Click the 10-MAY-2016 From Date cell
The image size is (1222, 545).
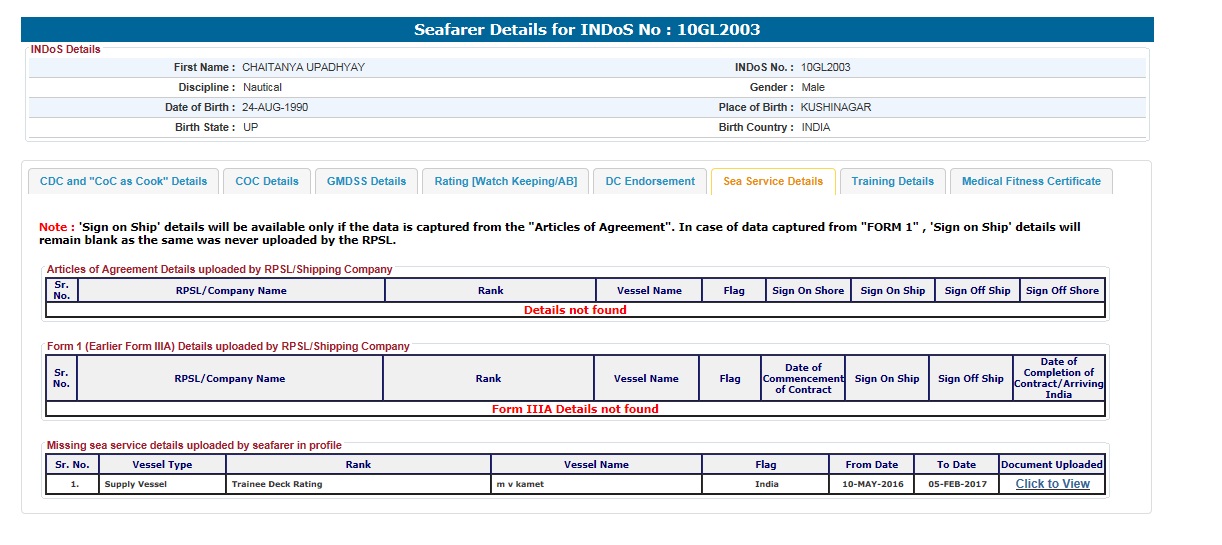(x=871, y=484)
